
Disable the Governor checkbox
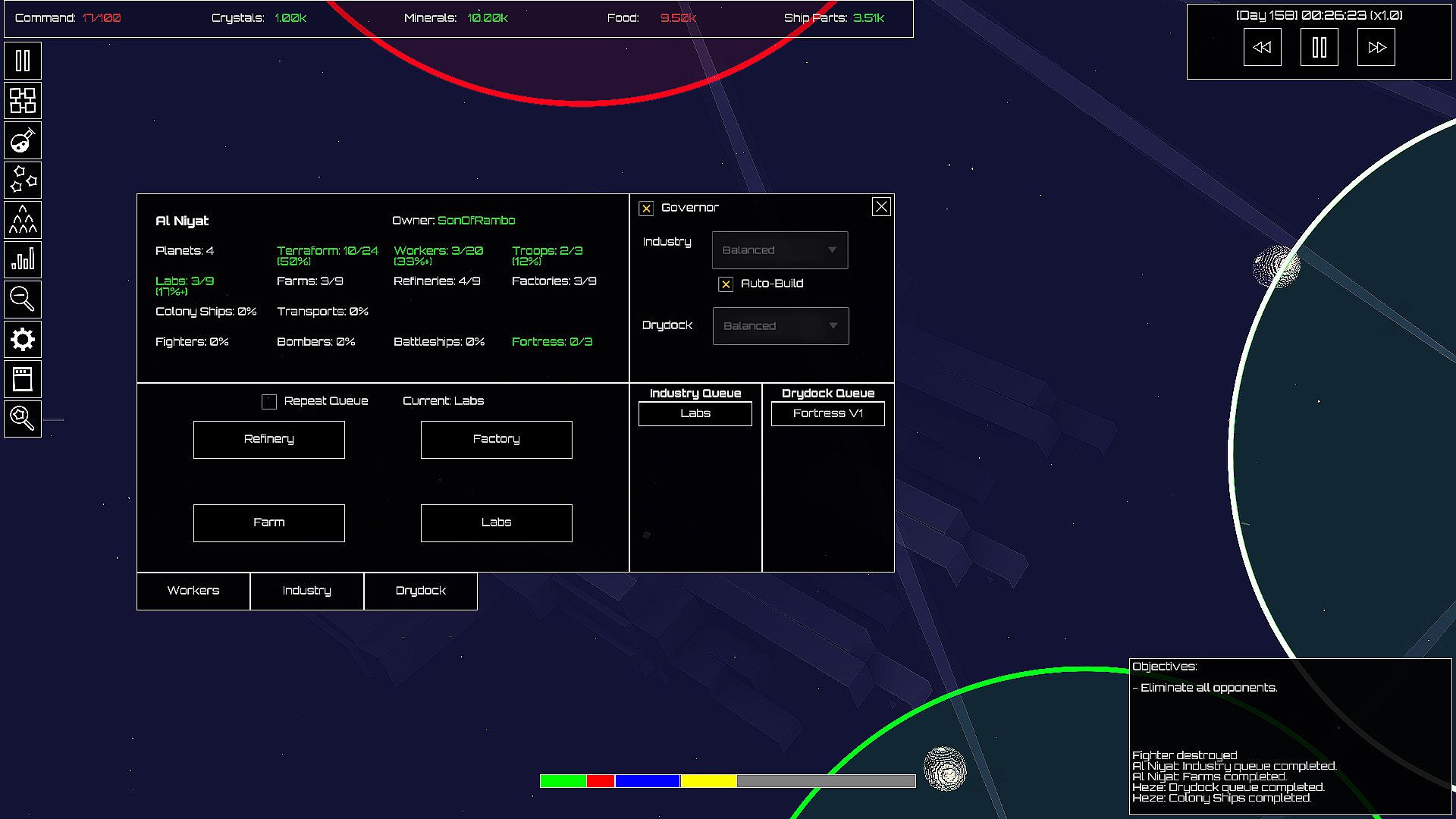coord(646,209)
